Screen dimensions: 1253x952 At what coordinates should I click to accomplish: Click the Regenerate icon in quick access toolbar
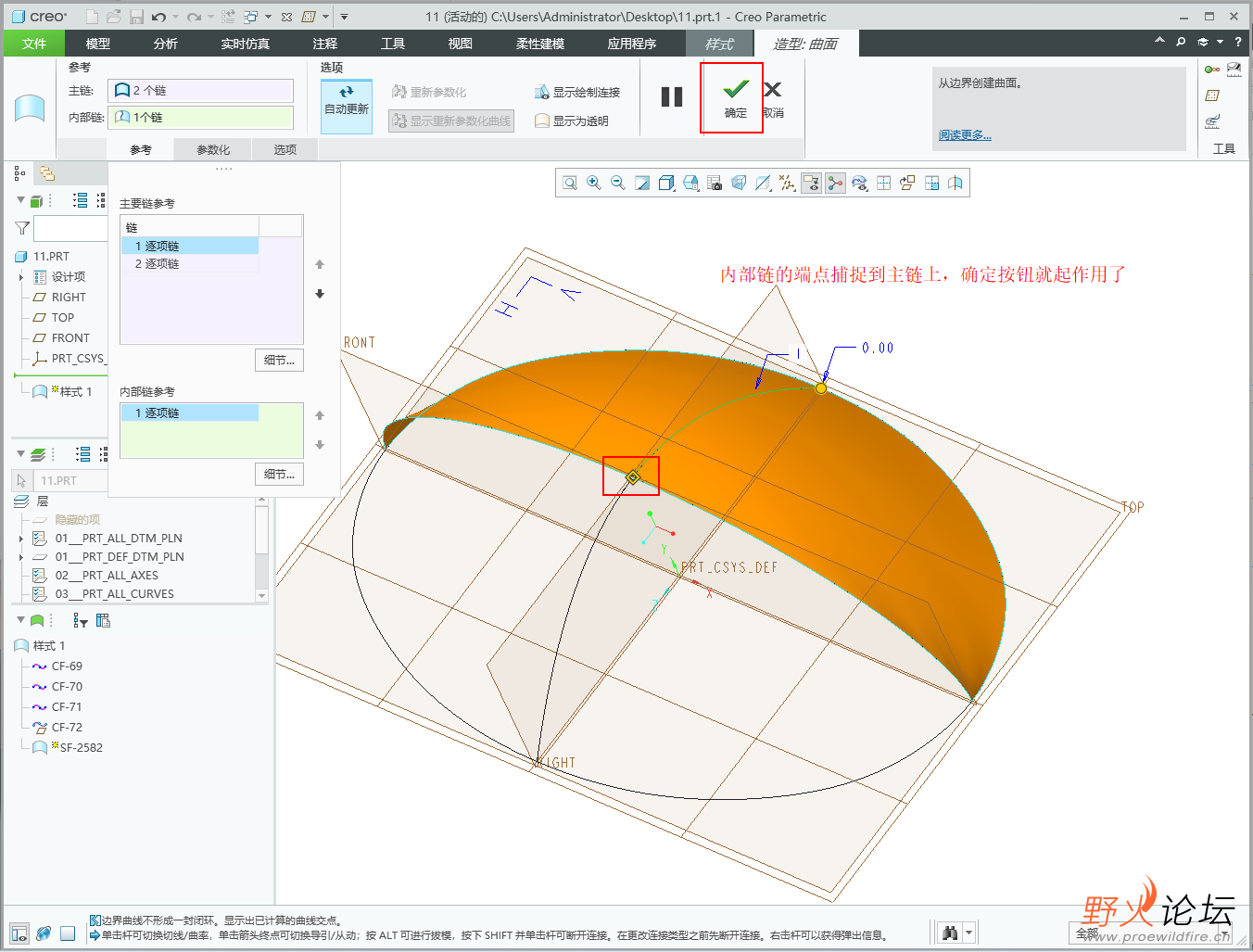click(x=228, y=17)
